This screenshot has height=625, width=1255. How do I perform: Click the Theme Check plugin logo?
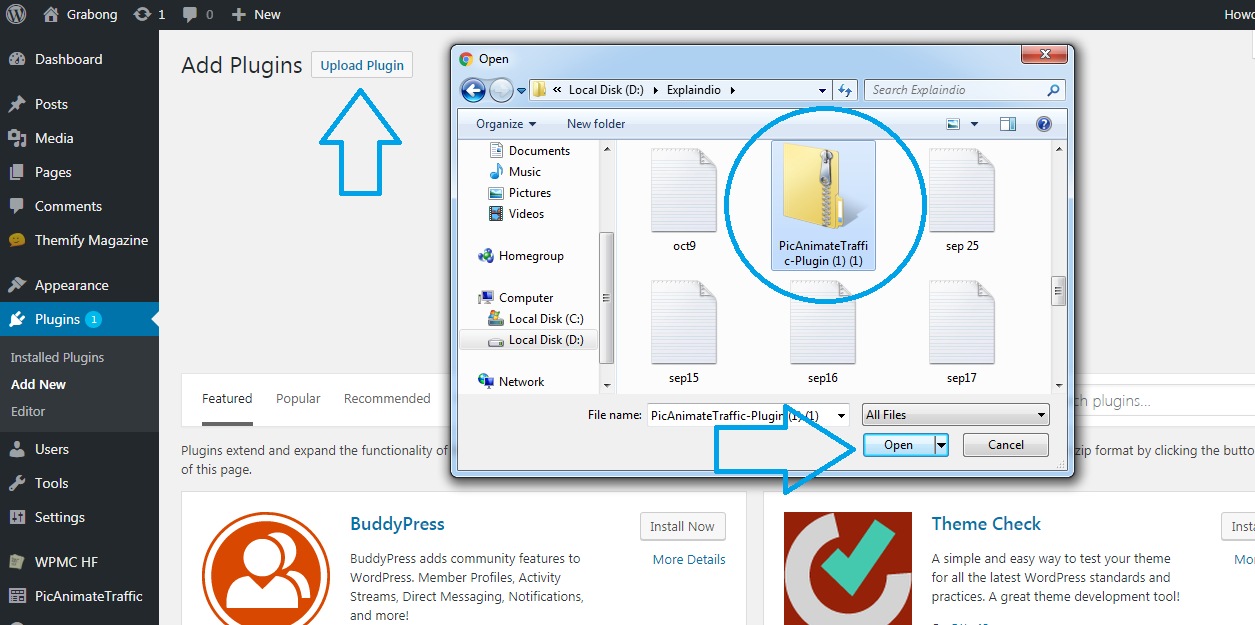[848, 568]
